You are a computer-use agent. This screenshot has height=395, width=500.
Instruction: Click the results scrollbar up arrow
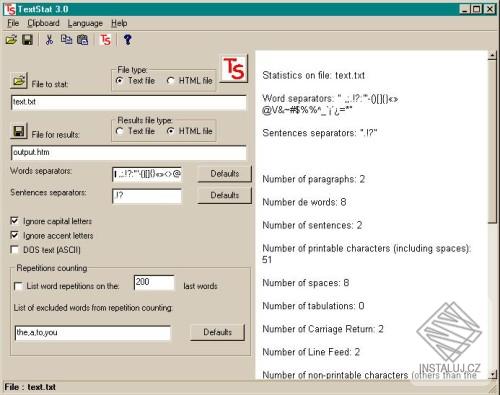(x=492, y=55)
